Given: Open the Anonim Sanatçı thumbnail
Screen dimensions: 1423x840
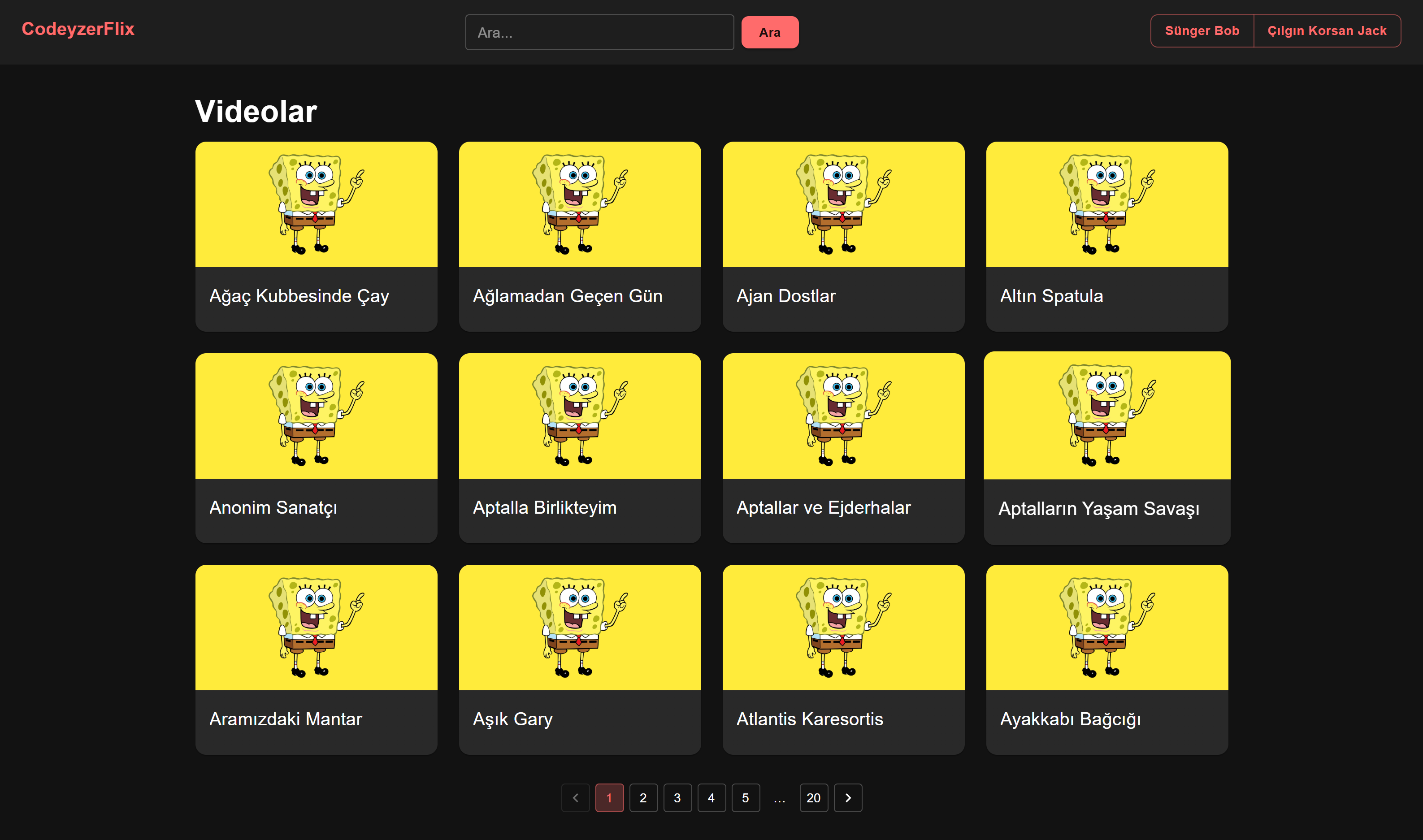Looking at the screenshot, I should pyautogui.click(x=317, y=416).
